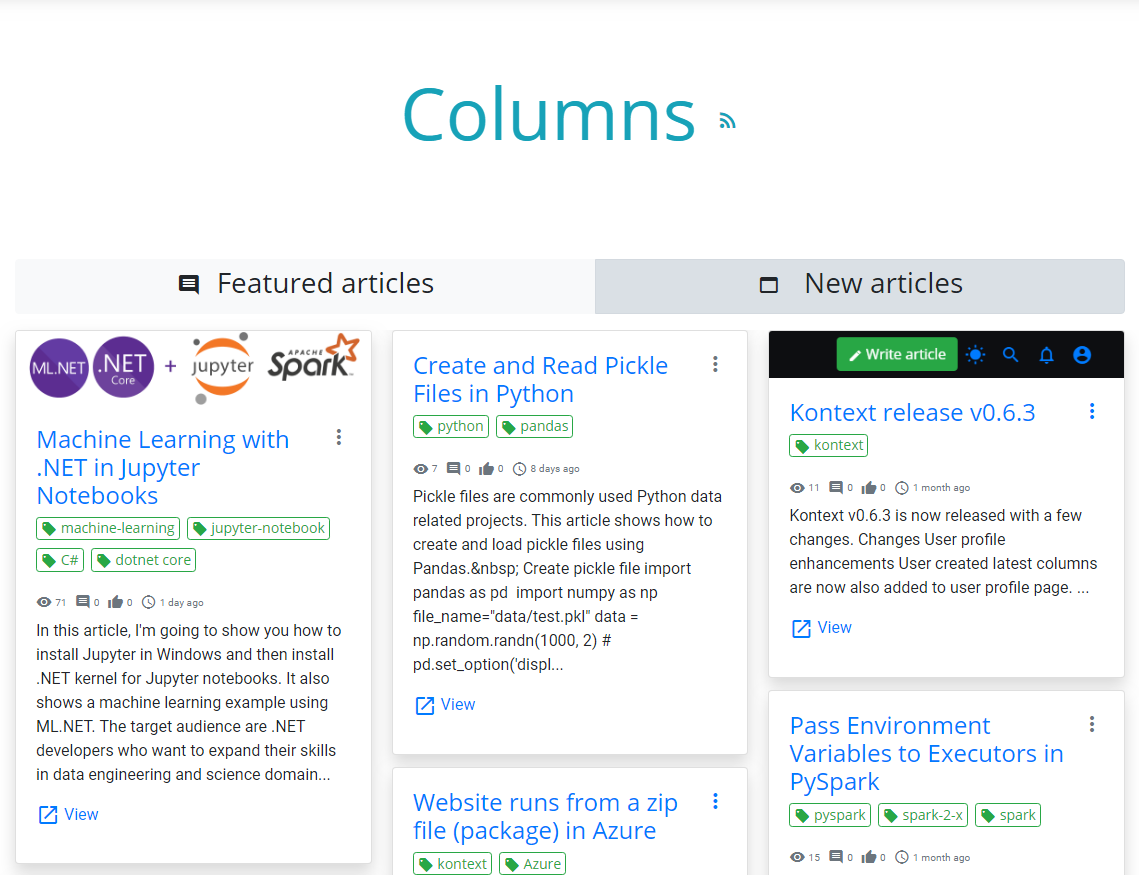
Task: Filter by the pandas tag
Action: point(534,426)
